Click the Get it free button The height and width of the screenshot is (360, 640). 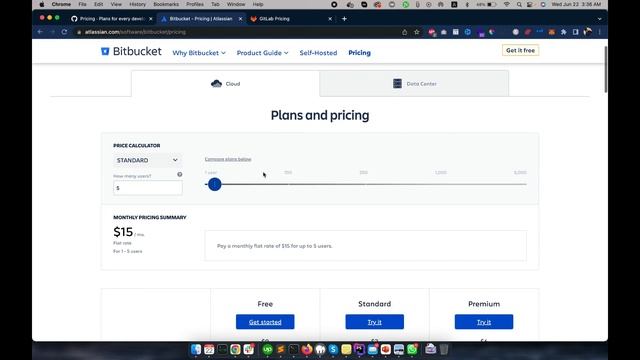coord(520,50)
